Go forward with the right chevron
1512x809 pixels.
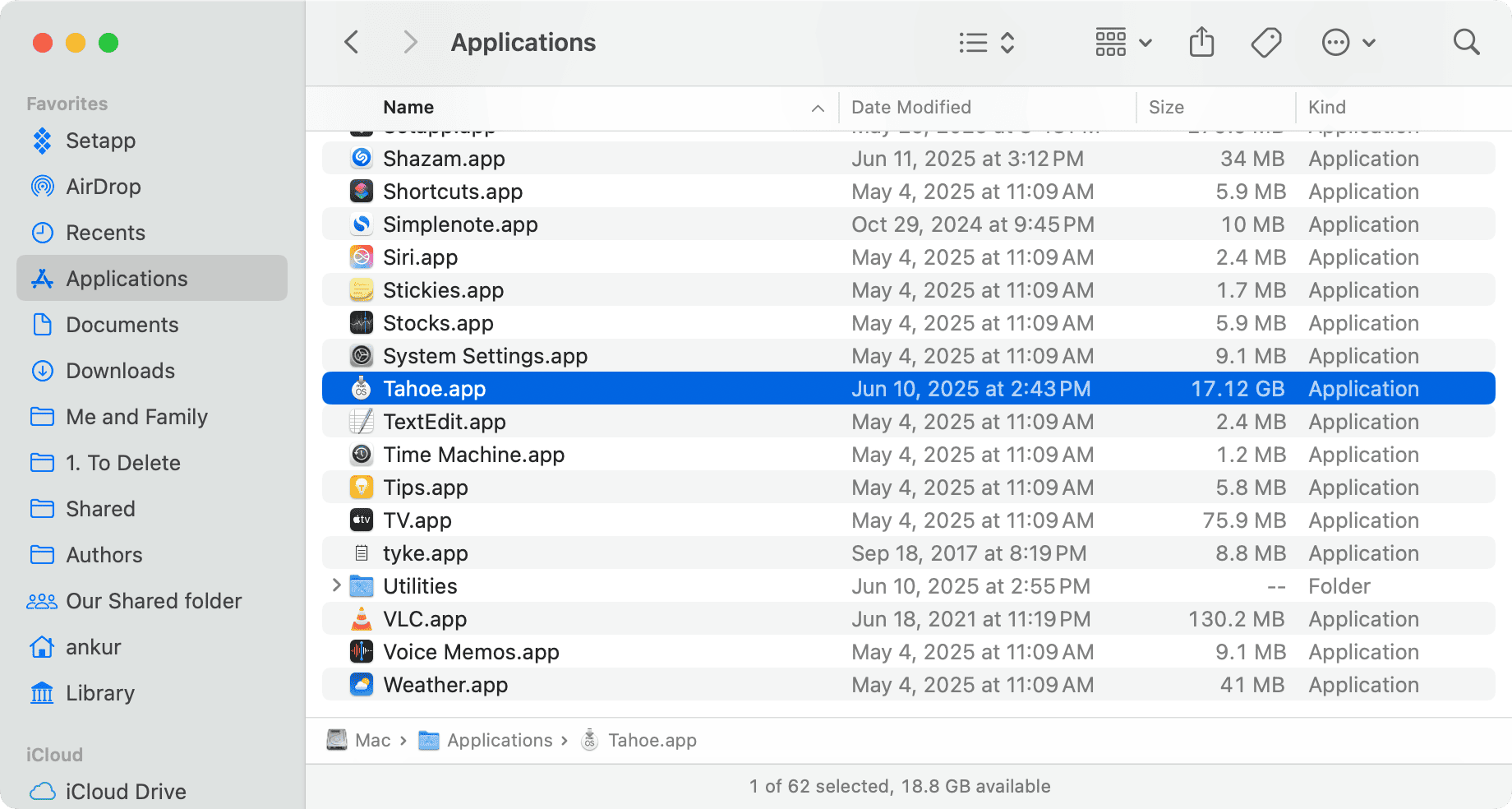click(410, 42)
